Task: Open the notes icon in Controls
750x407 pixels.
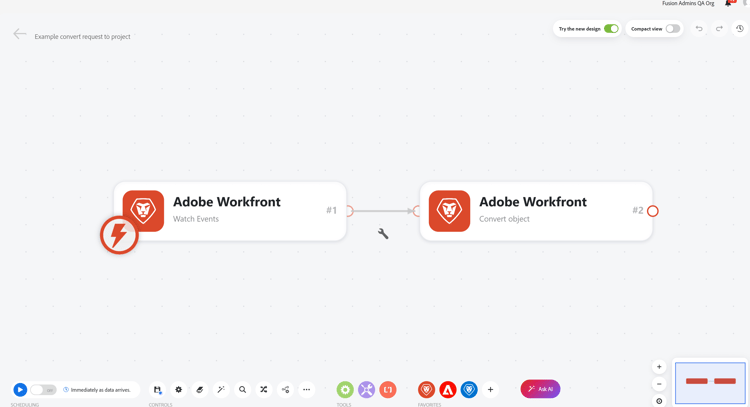Action: 200,390
